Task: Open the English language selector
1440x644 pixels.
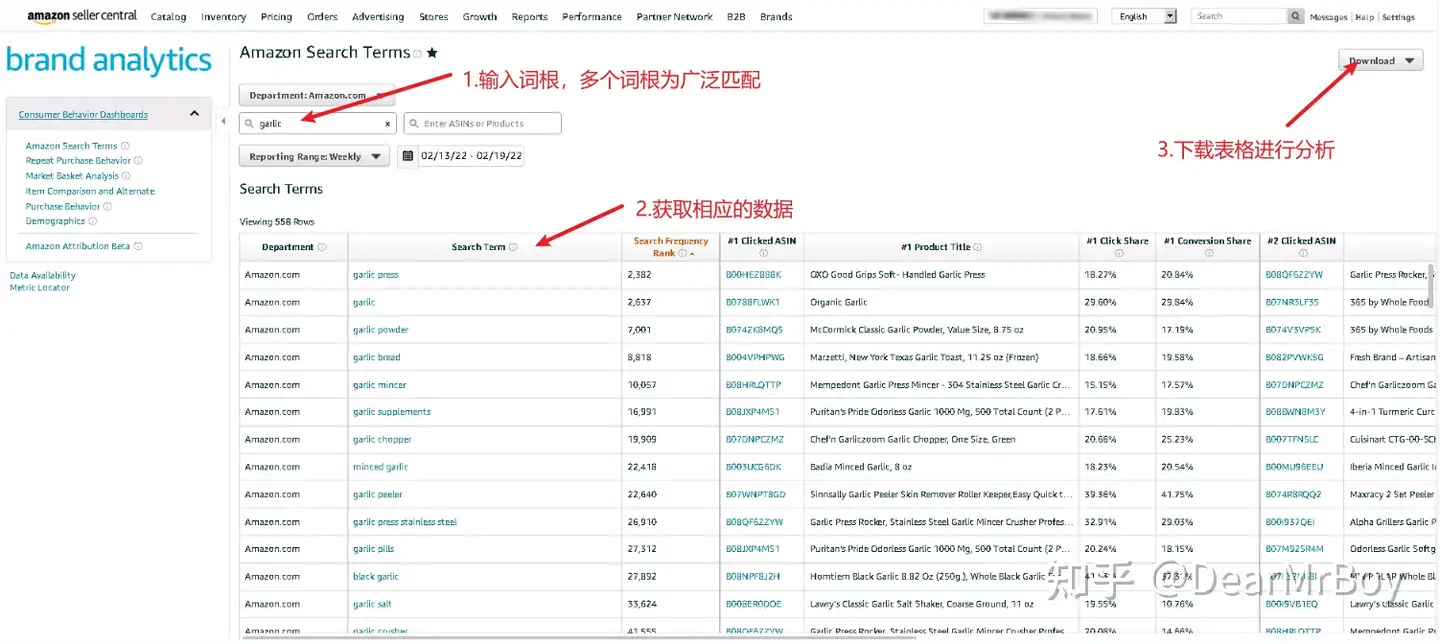Action: [x=1145, y=16]
